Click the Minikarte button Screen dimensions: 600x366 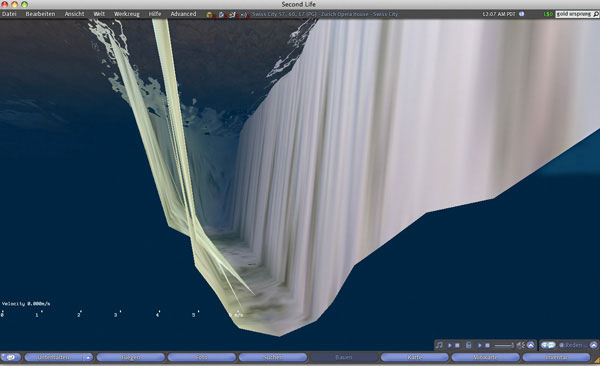point(486,357)
